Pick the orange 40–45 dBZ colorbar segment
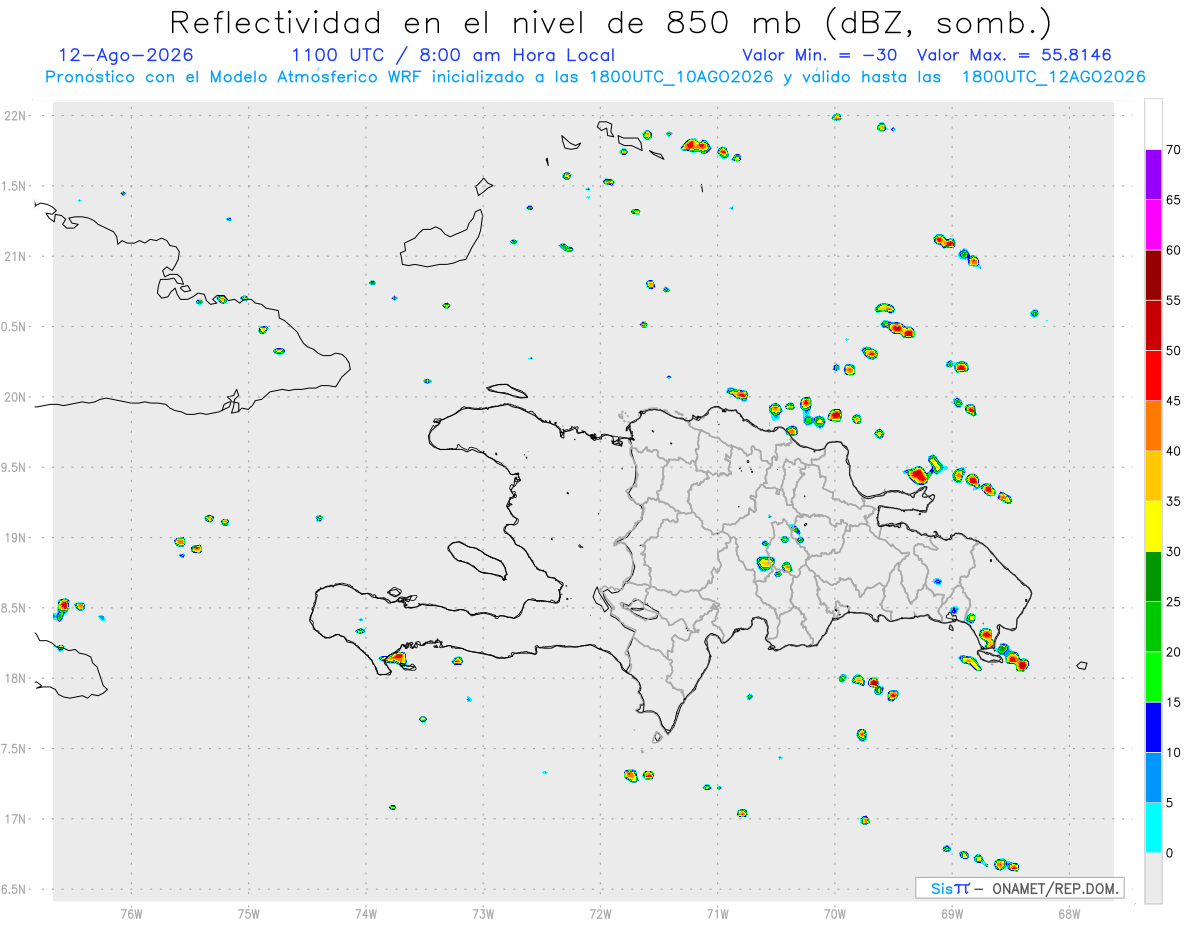Image resolution: width=1200 pixels, height=927 pixels. point(1153,426)
